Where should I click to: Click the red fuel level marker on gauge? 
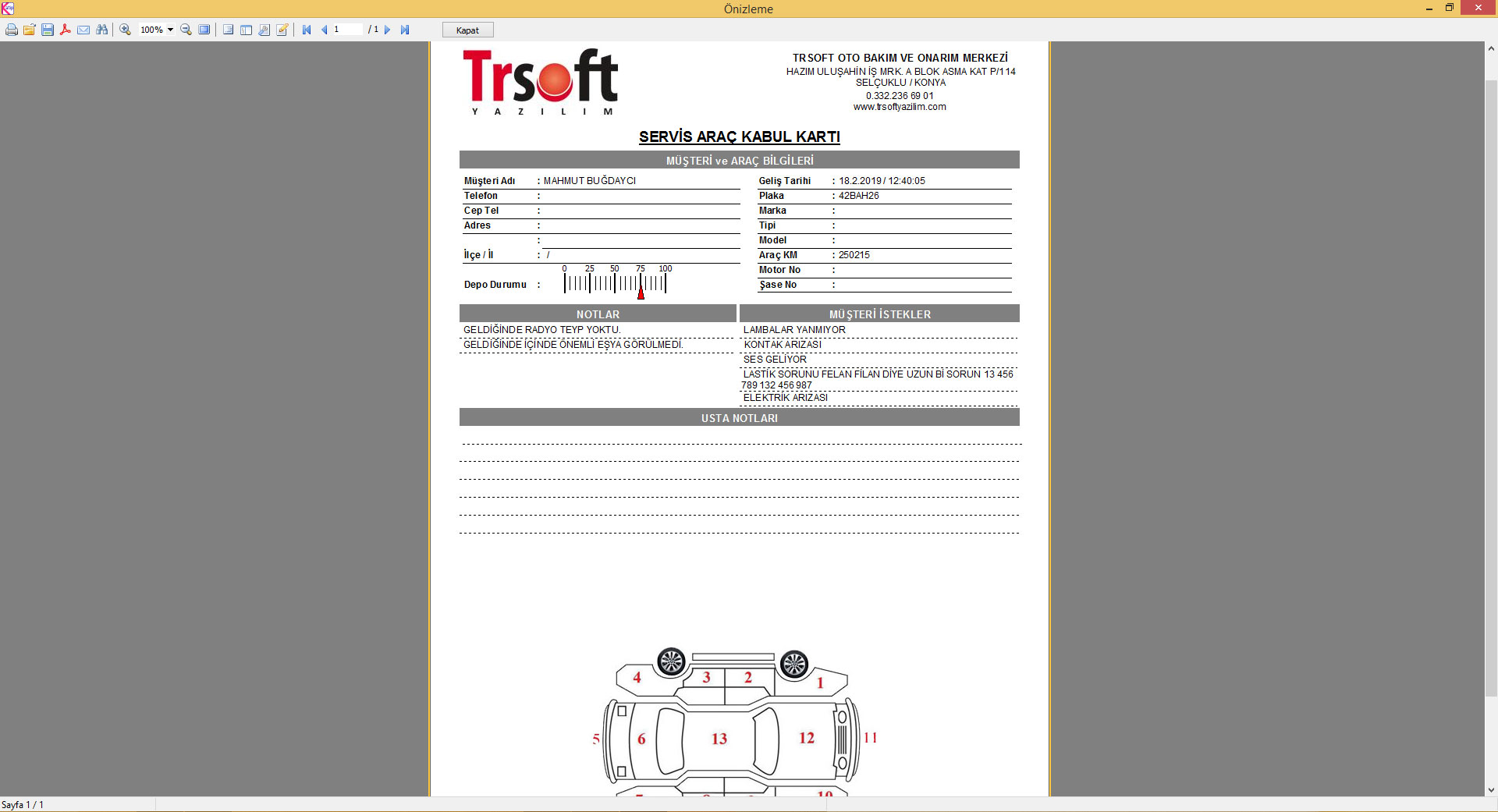point(641,293)
